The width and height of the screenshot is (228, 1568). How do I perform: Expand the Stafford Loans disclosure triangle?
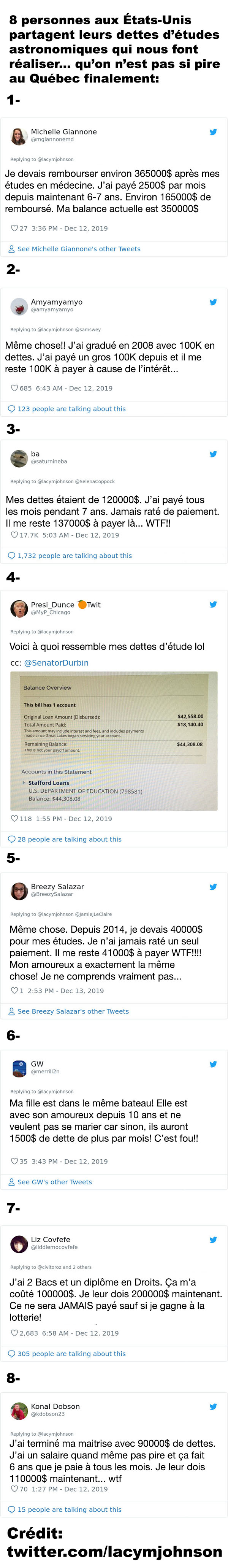pyautogui.click(x=24, y=783)
